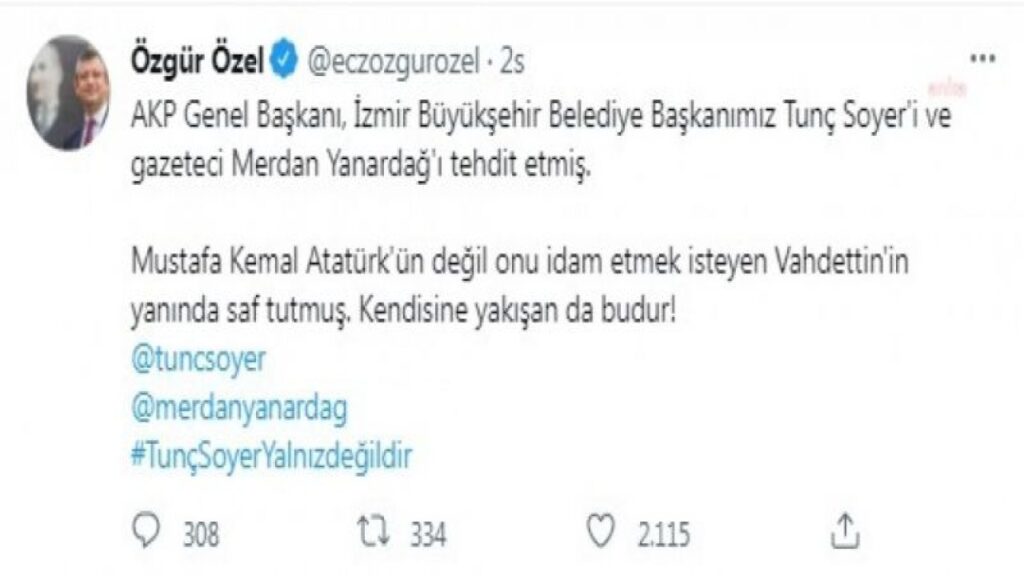1024x576 pixels.
Task: Share the tweet via upload arrow icon
Action: [845, 530]
